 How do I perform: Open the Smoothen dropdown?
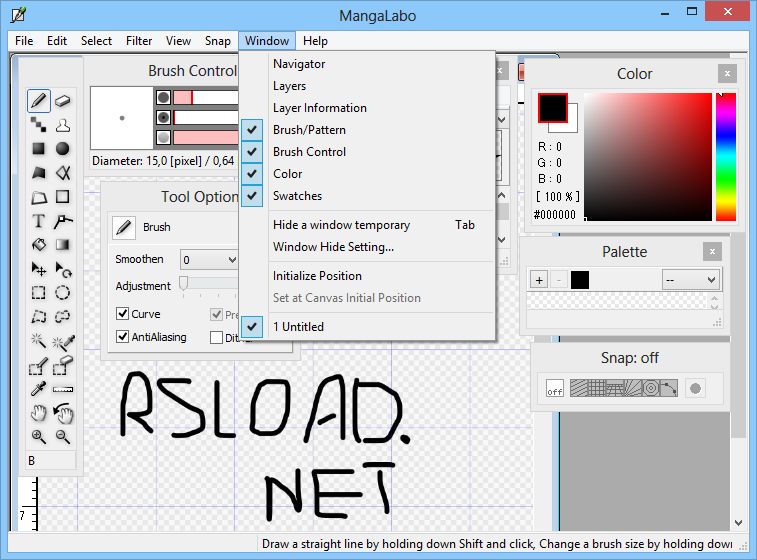pyautogui.click(x=209, y=260)
